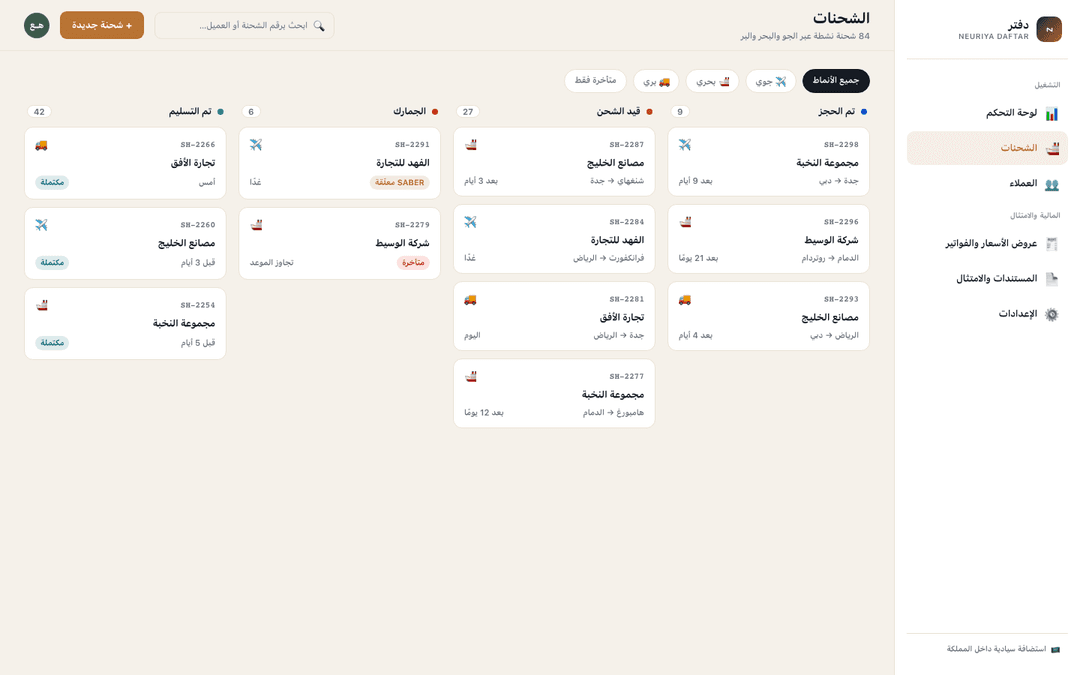Viewport: 1080px width, 675px height.
Task: Click the truck icon on card SH-2293
Action: coord(685,300)
